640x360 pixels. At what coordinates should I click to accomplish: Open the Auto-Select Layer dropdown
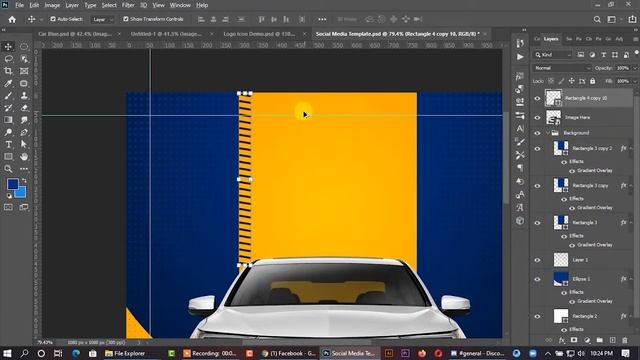(102, 19)
